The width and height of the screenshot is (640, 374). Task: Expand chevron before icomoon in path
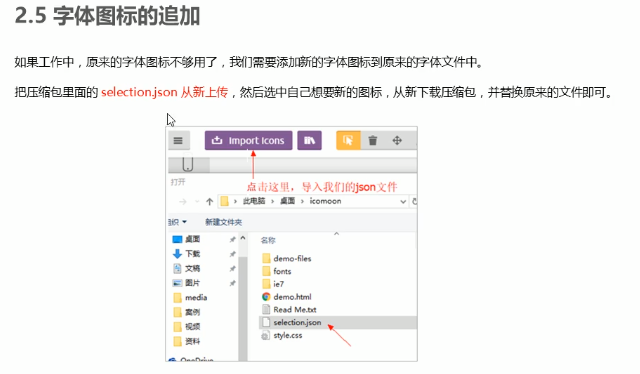302,201
